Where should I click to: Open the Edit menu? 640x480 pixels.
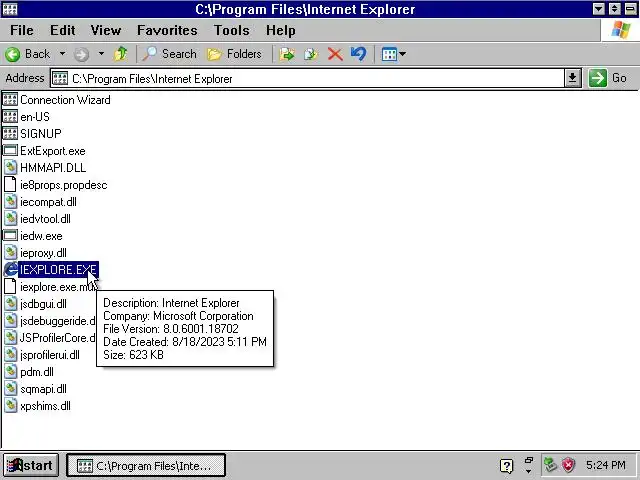(x=62, y=30)
